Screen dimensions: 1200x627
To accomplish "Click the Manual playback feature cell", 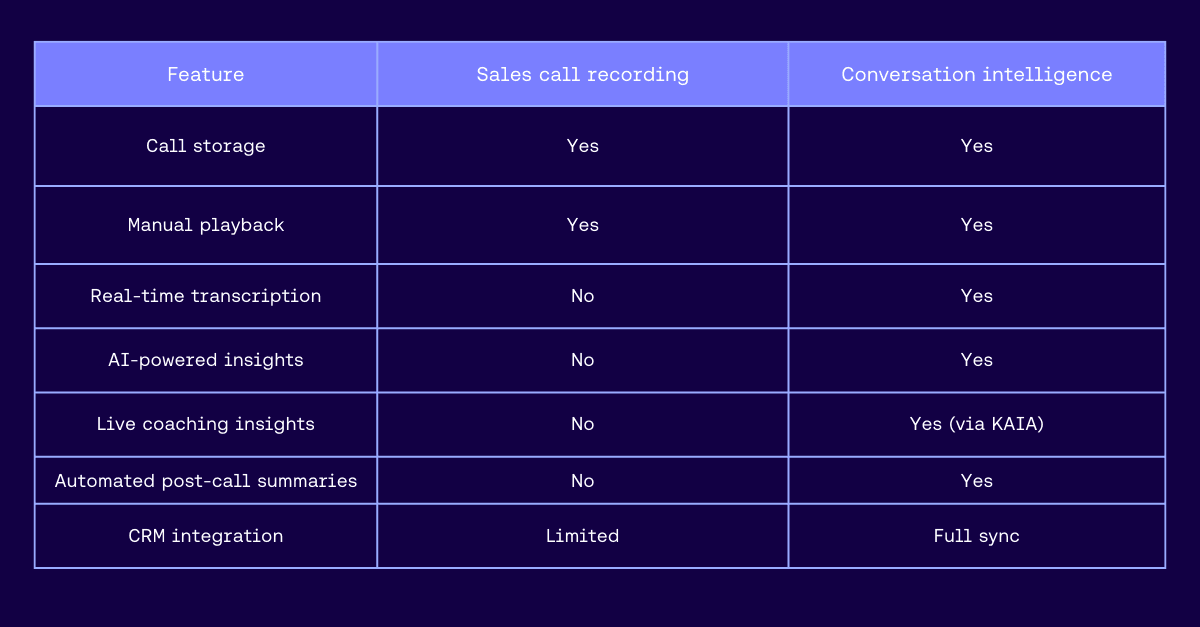I will point(205,225).
